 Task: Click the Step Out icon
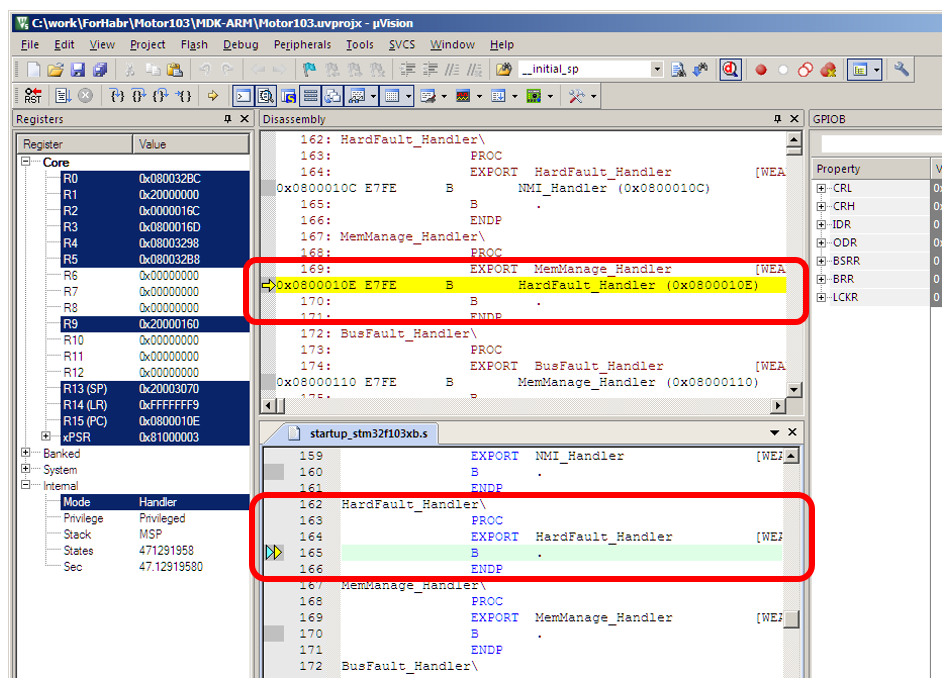coord(161,96)
